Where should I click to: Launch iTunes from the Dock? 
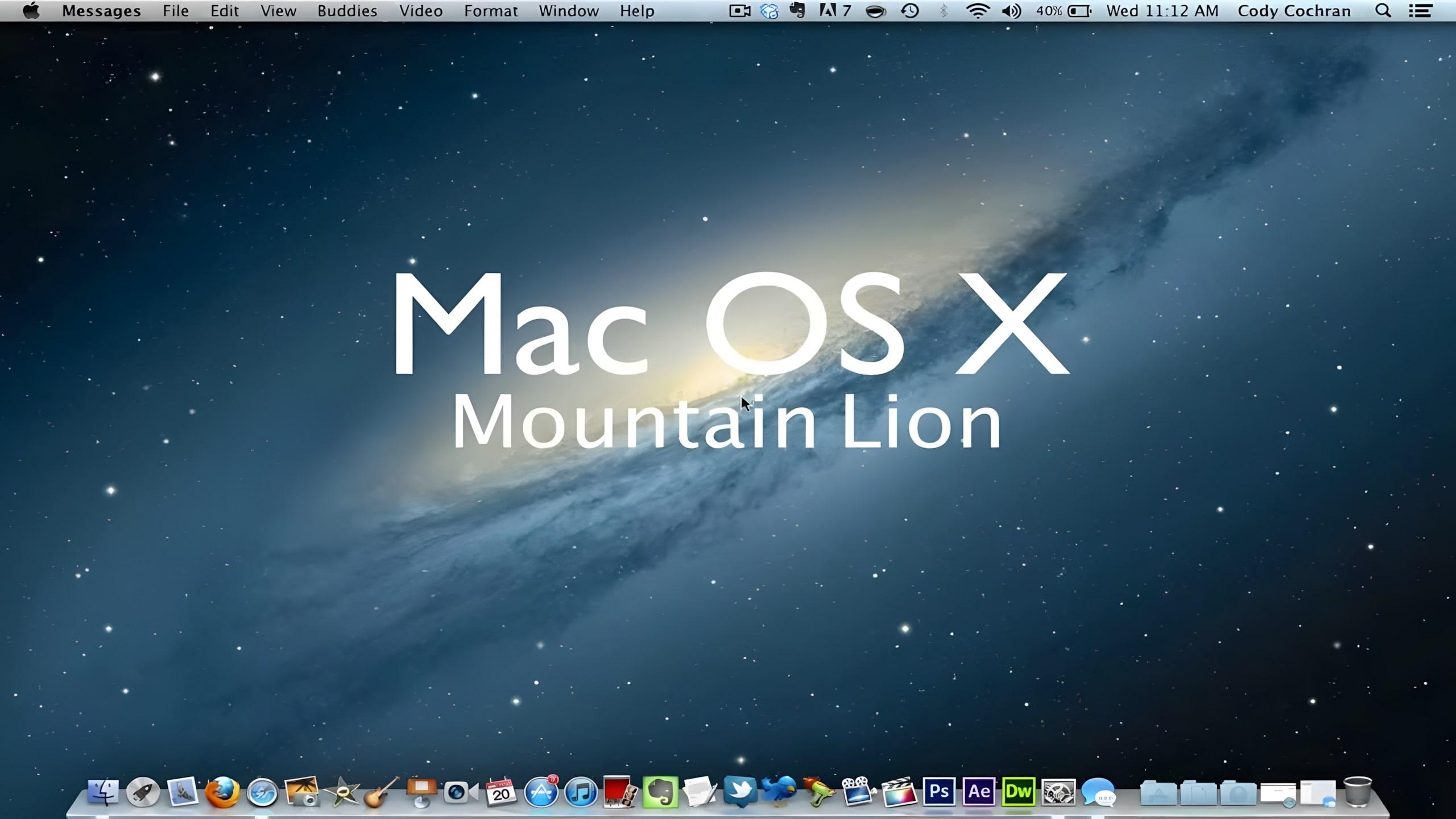[581, 792]
